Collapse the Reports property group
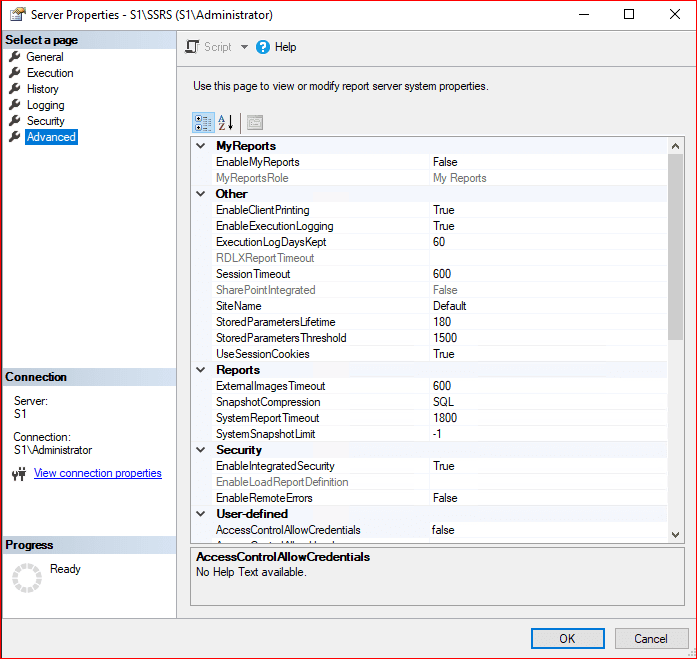Screen dimensions: 697x659 [x=202, y=370]
